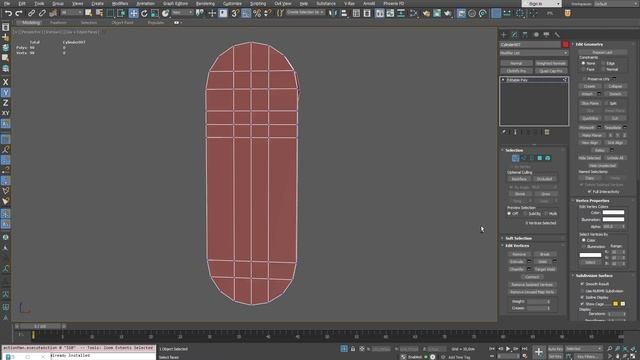
Task: Switch to the Modeling ribbon tab
Action: pyautogui.click(x=31, y=23)
